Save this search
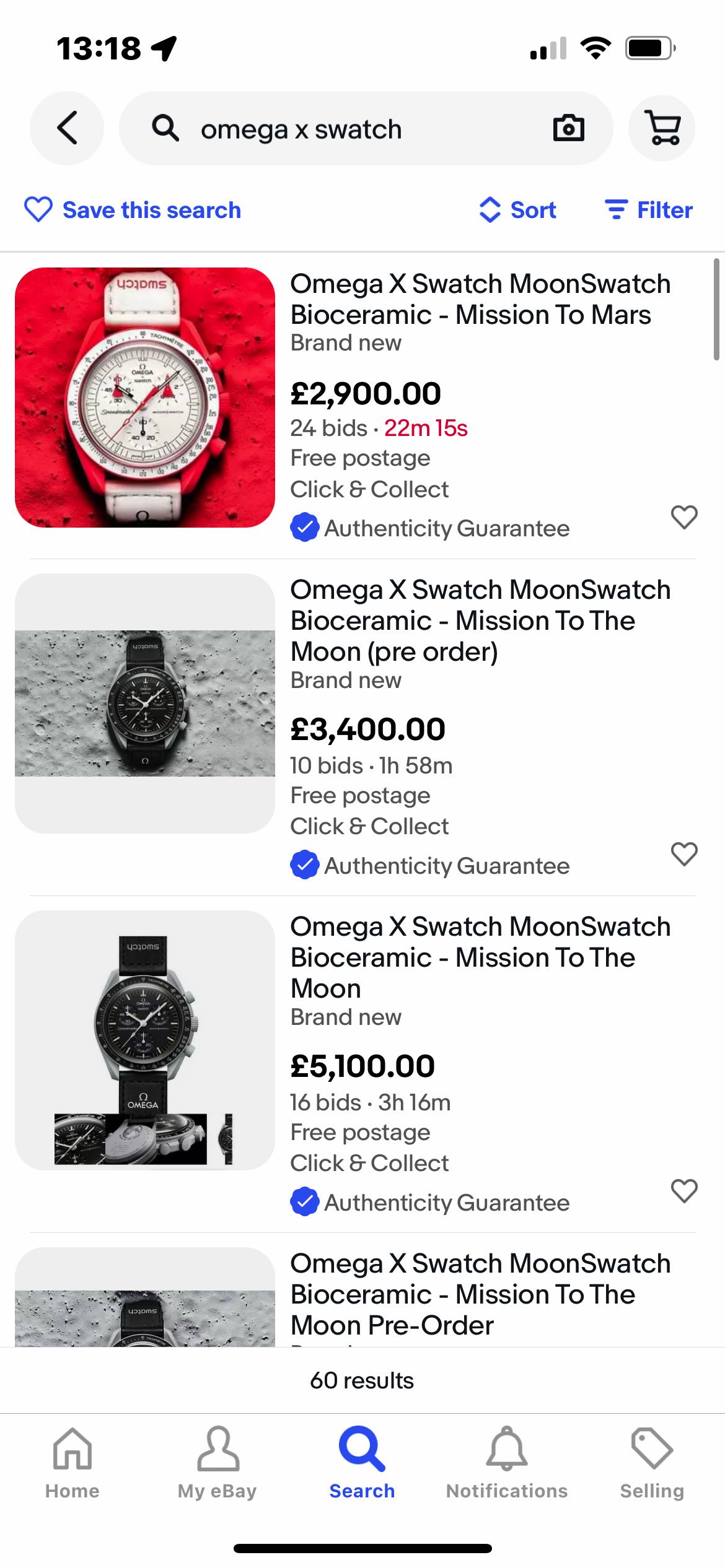 pyautogui.click(x=133, y=210)
